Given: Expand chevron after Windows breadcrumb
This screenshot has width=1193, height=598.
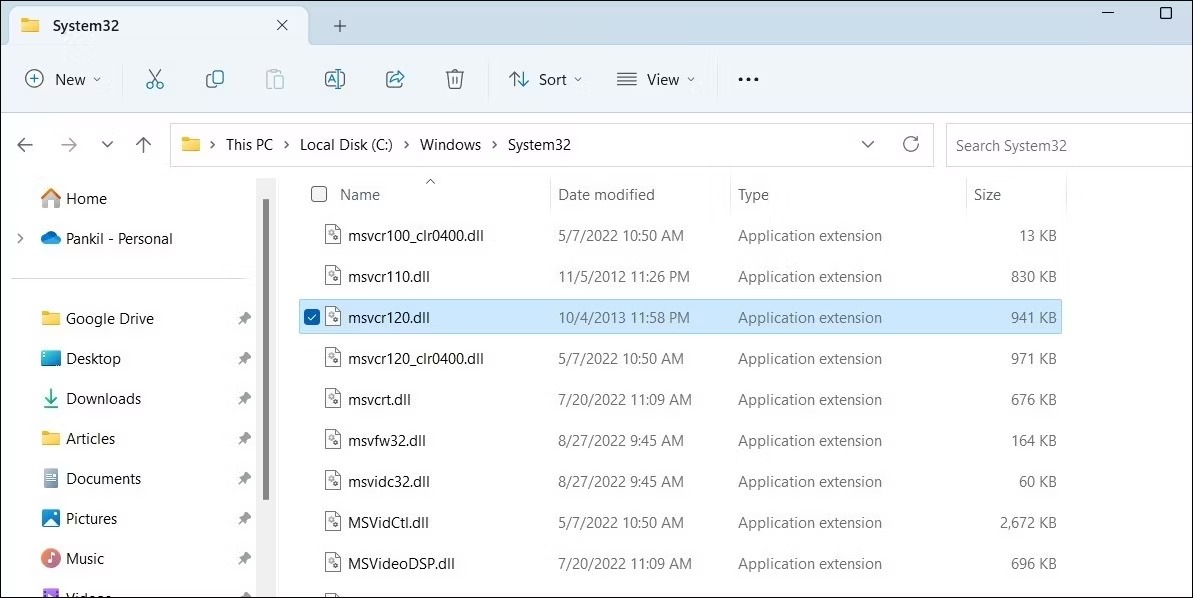Looking at the screenshot, I should 495,145.
